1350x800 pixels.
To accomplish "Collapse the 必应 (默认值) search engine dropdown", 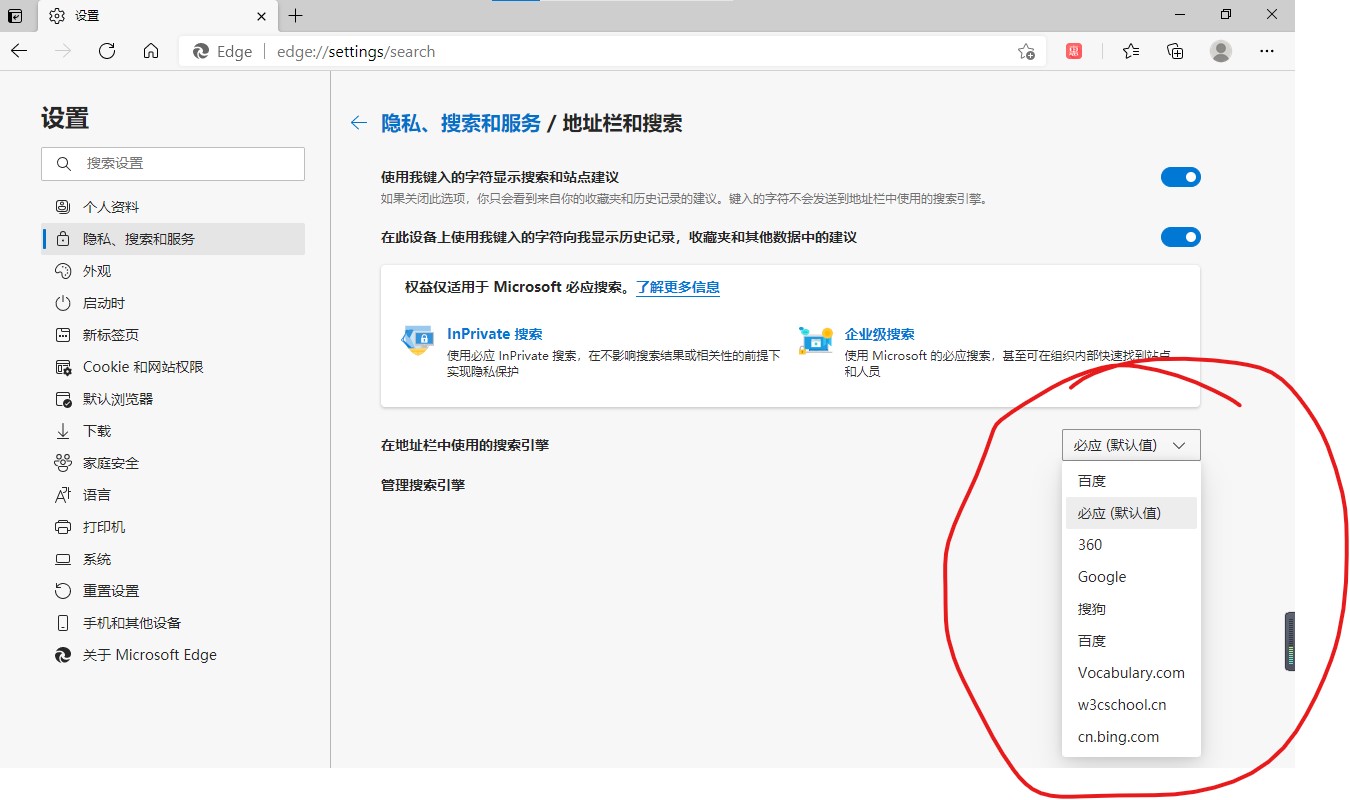I will 1131,445.
